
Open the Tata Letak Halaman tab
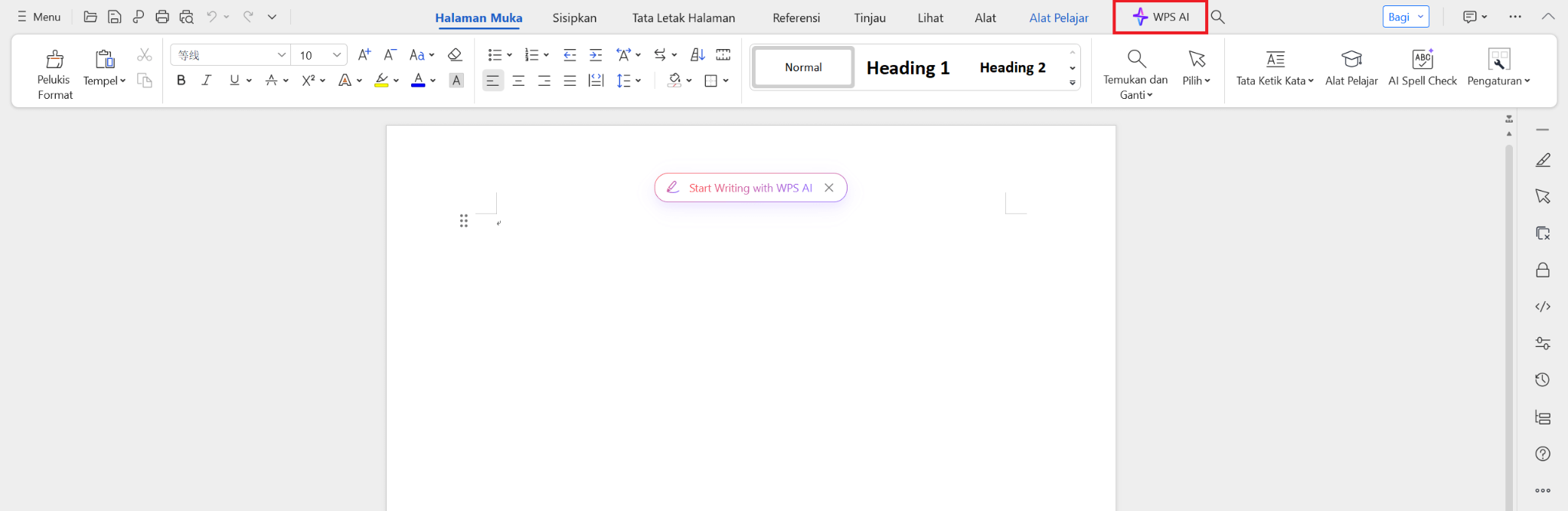click(x=683, y=18)
